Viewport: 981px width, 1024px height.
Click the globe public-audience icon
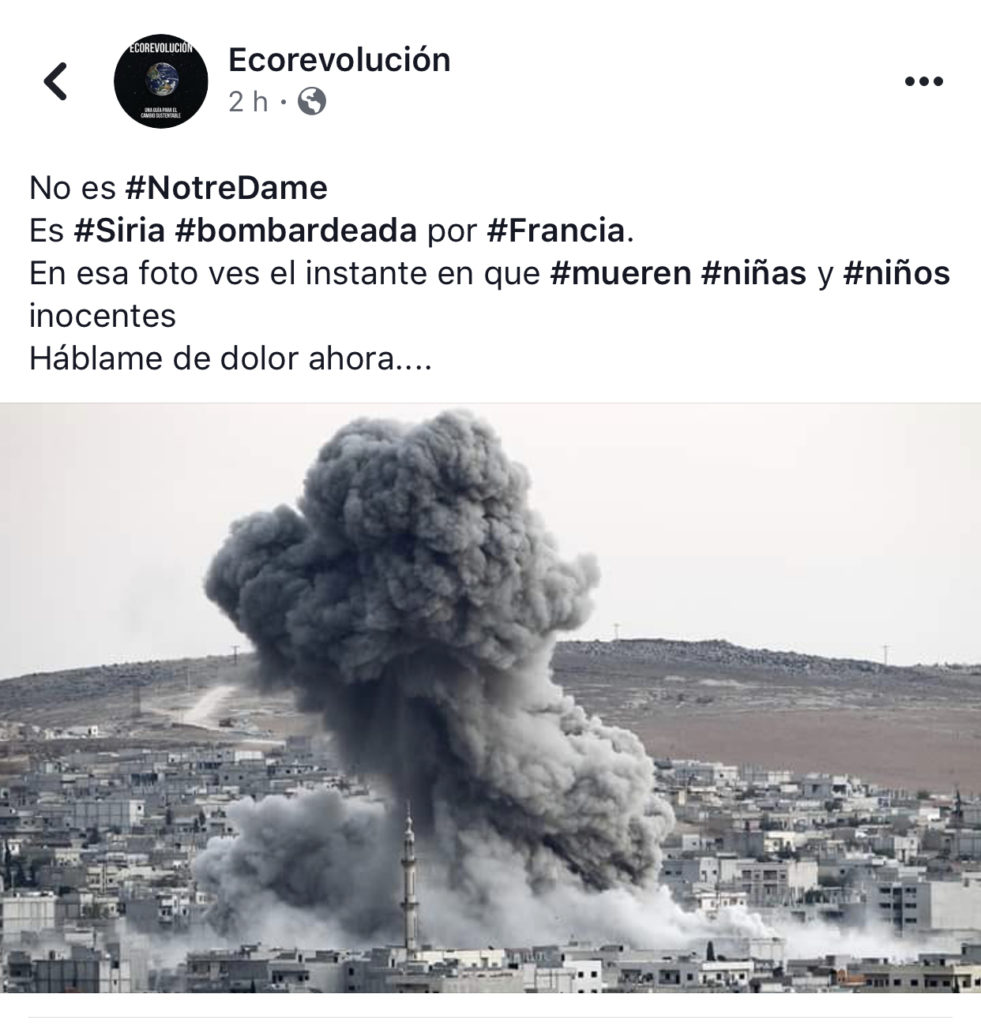(x=312, y=102)
